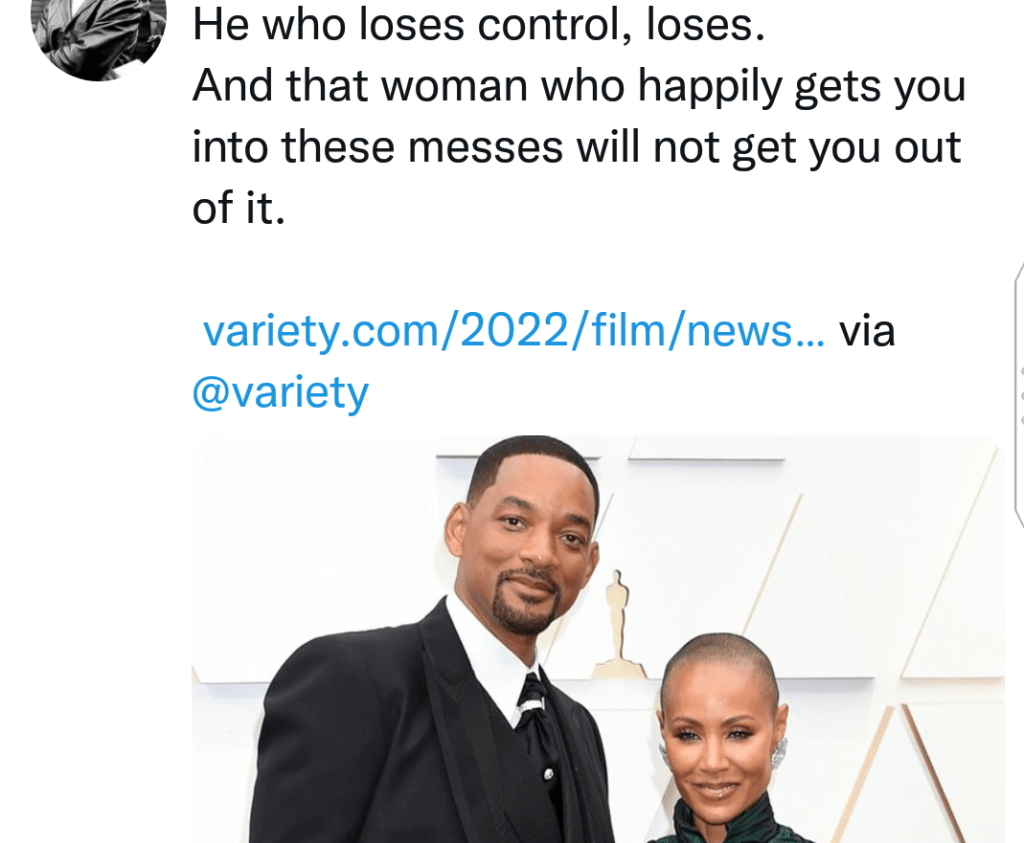Open the attached red carpet photo

(x=598, y=639)
